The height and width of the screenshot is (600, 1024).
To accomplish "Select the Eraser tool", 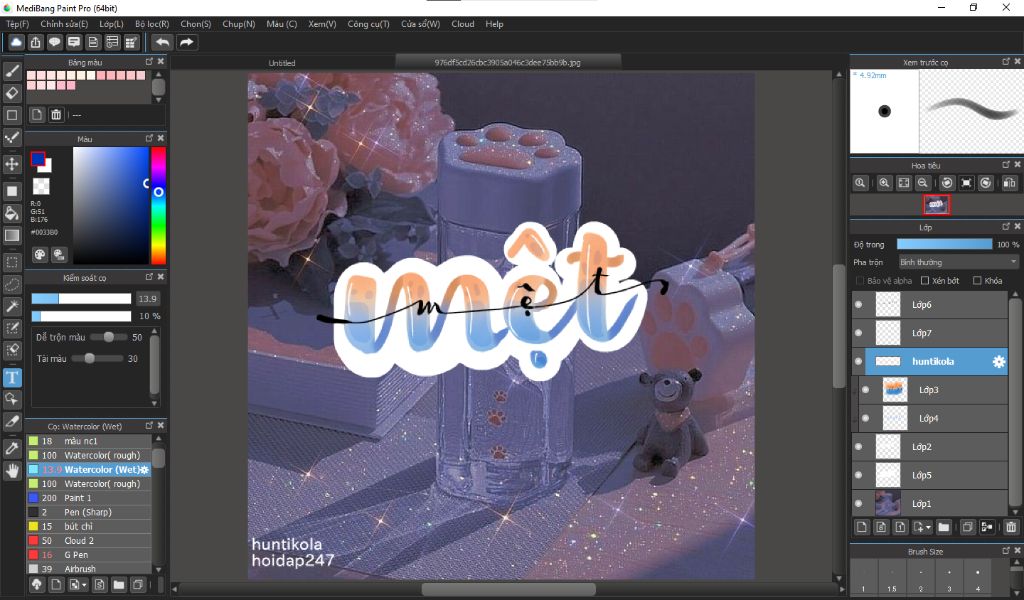I will [x=12, y=93].
